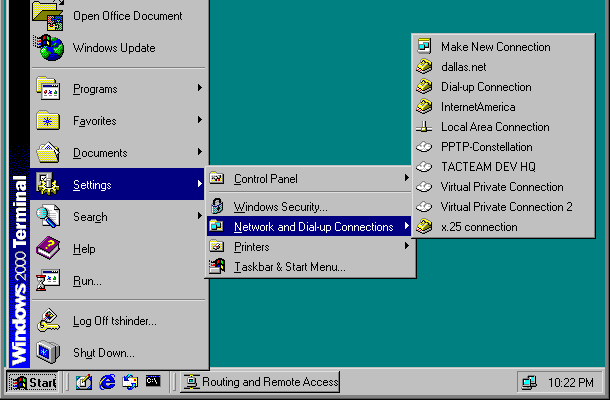Viewport: 610px width, 400px height.
Task: Launch Internet Explorer from Quick Launch
Action: point(107,382)
